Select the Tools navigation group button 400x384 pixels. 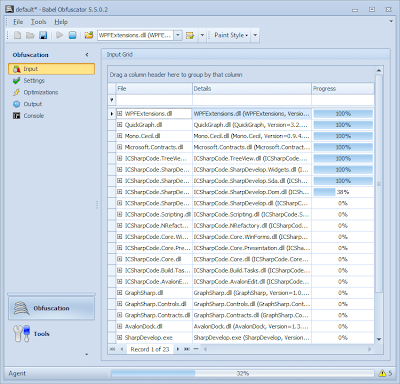click(x=51, y=334)
